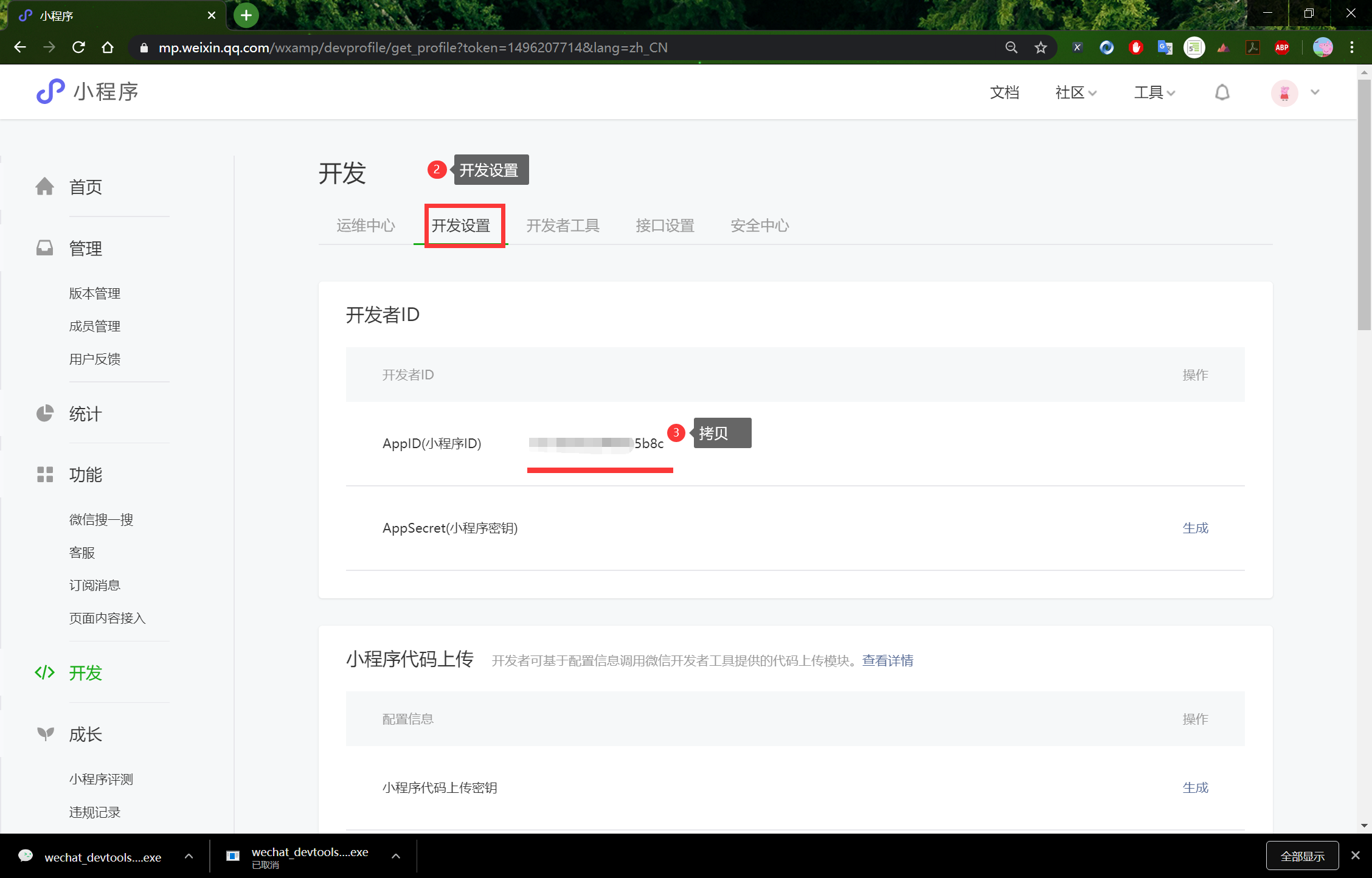Click 生成 for 小程序代码上传密钥
This screenshot has height=878, width=1372.
coord(1196,787)
